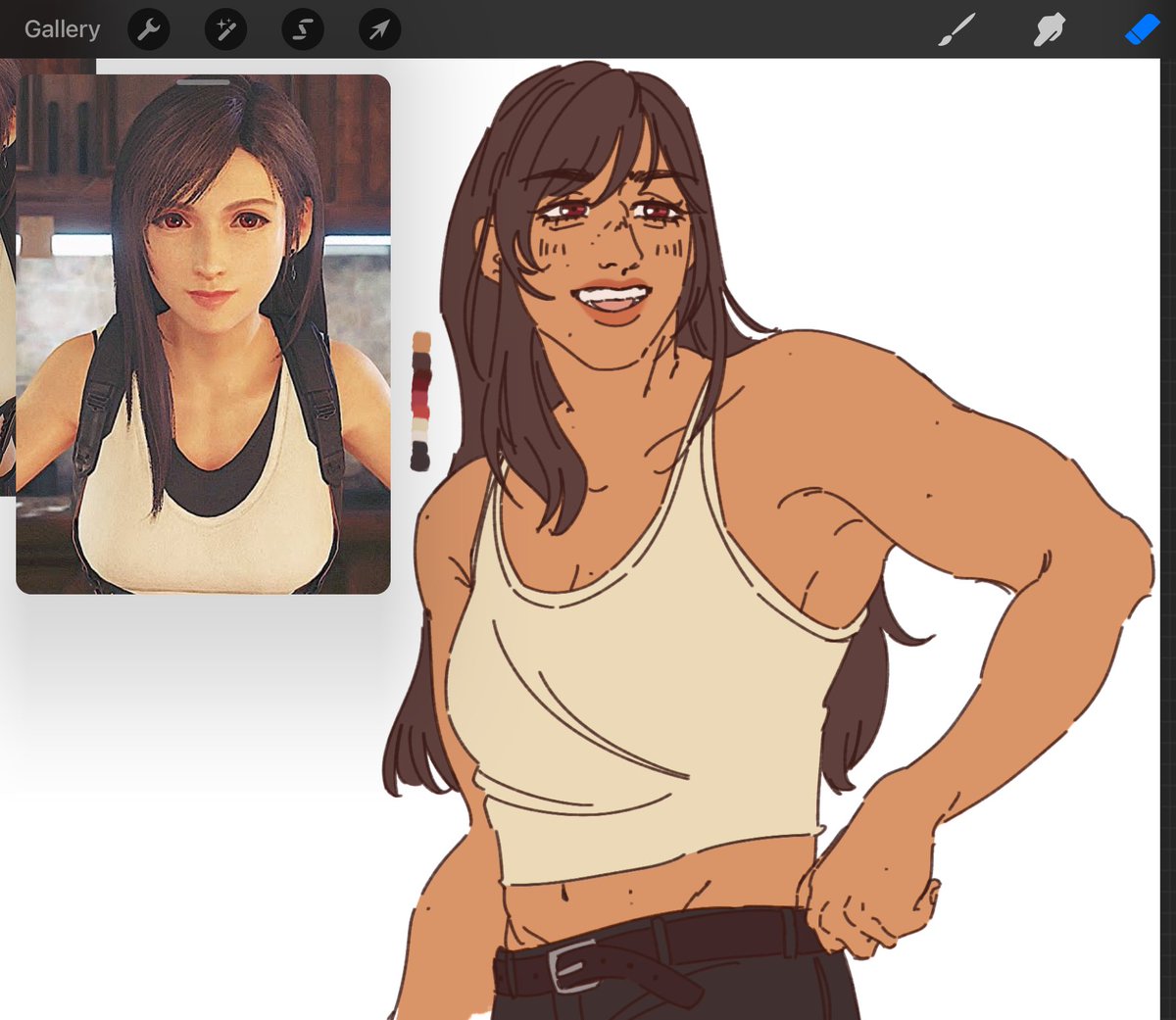
Task: Select the Brush tool
Action: click(x=955, y=29)
